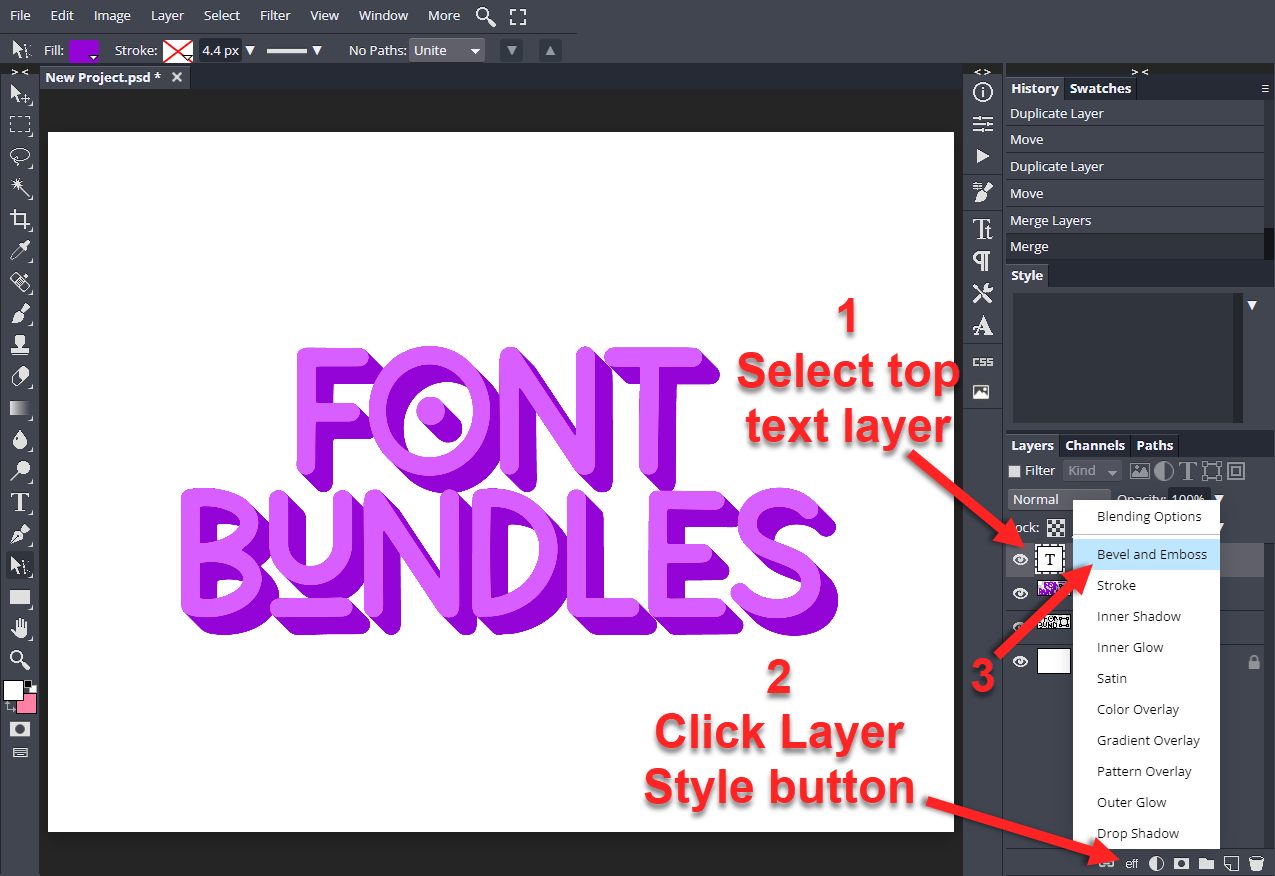Select the Spot Healing Brush tool

click(20, 283)
